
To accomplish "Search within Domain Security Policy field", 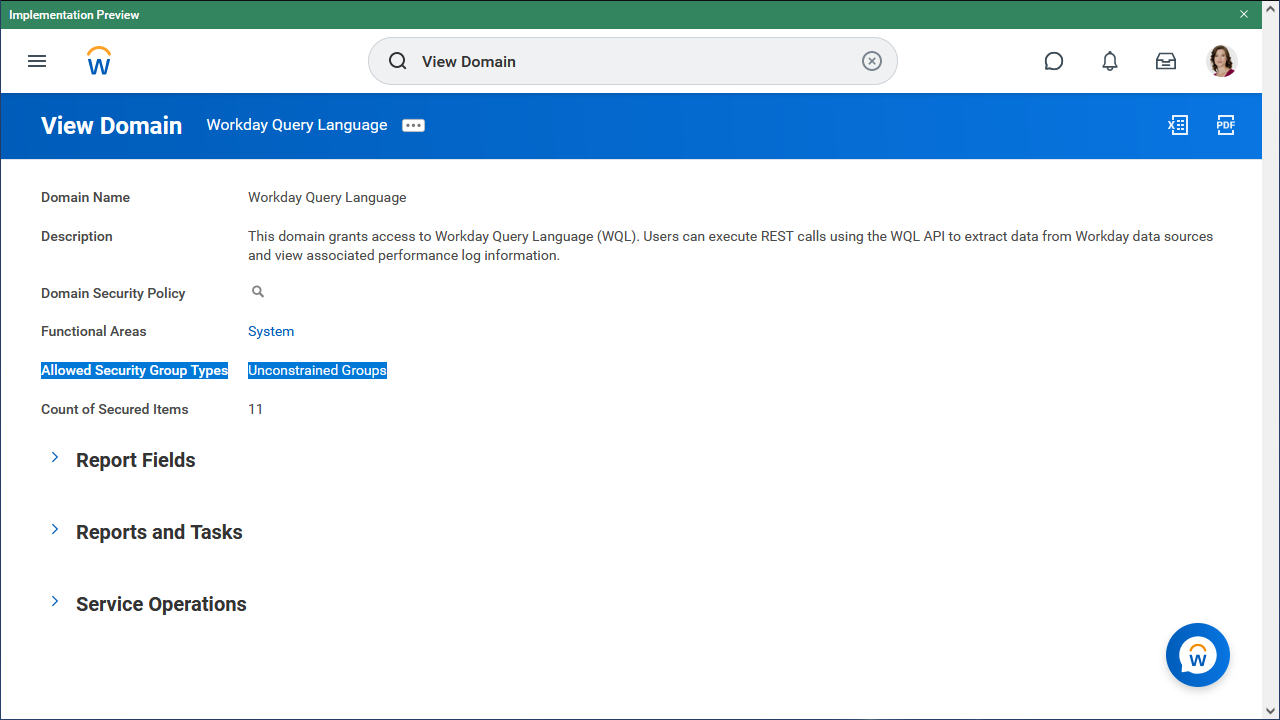I will pyautogui.click(x=257, y=291).
